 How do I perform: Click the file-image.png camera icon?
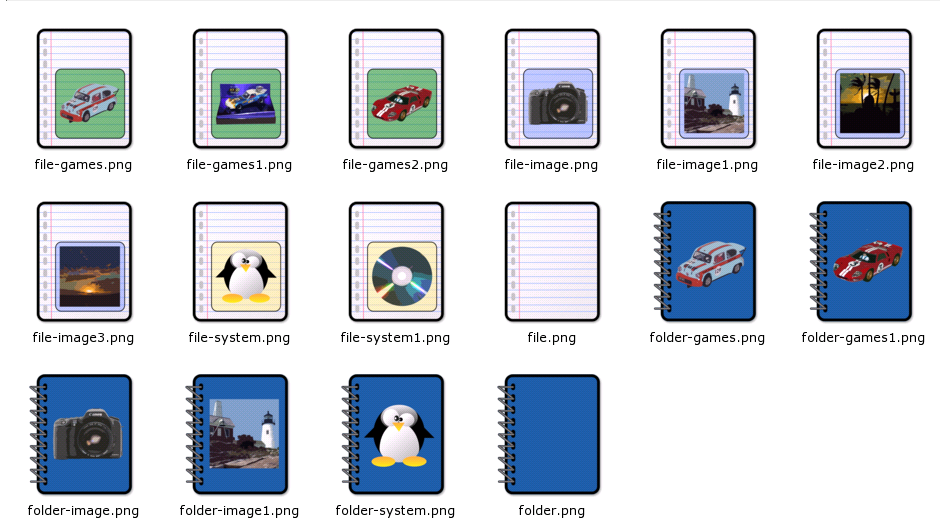pos(552,89)
